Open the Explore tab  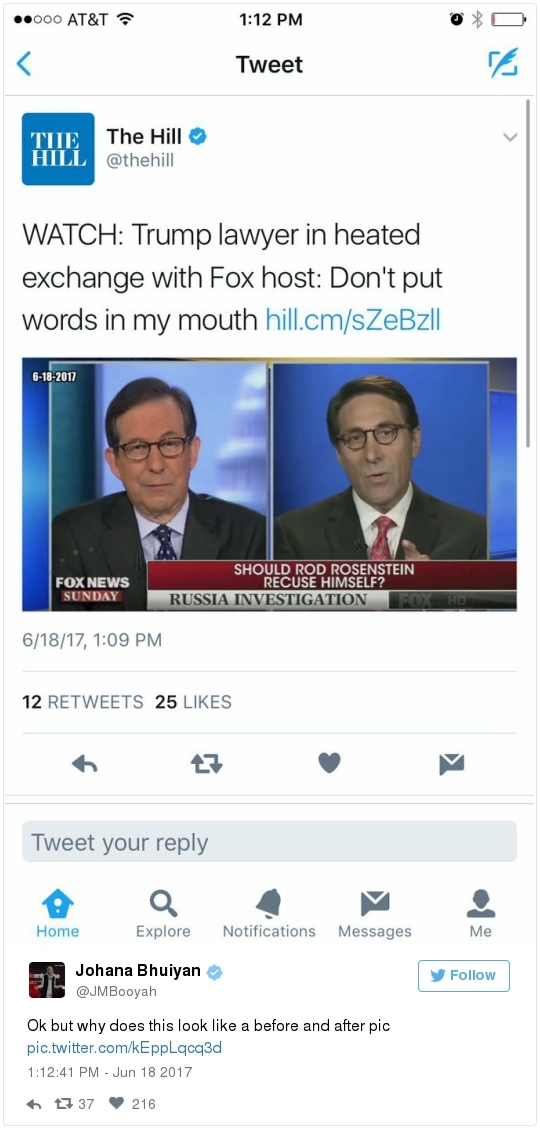click(163, 914)
